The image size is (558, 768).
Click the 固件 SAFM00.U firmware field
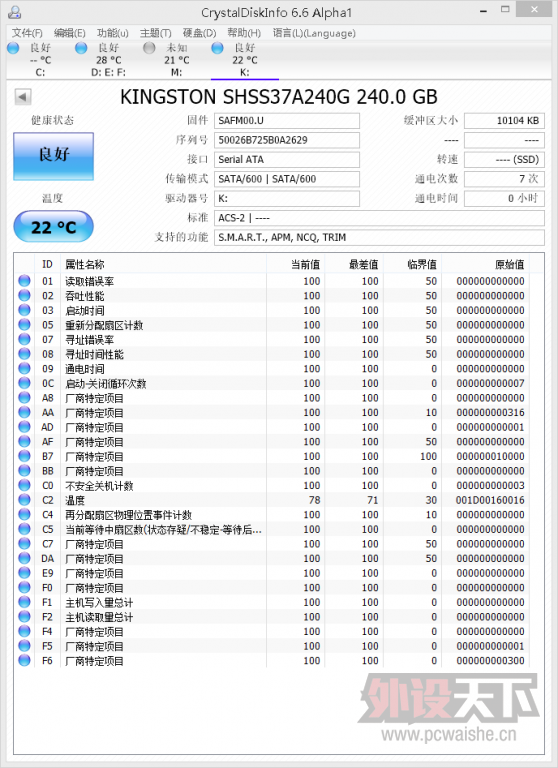point(287,120)
